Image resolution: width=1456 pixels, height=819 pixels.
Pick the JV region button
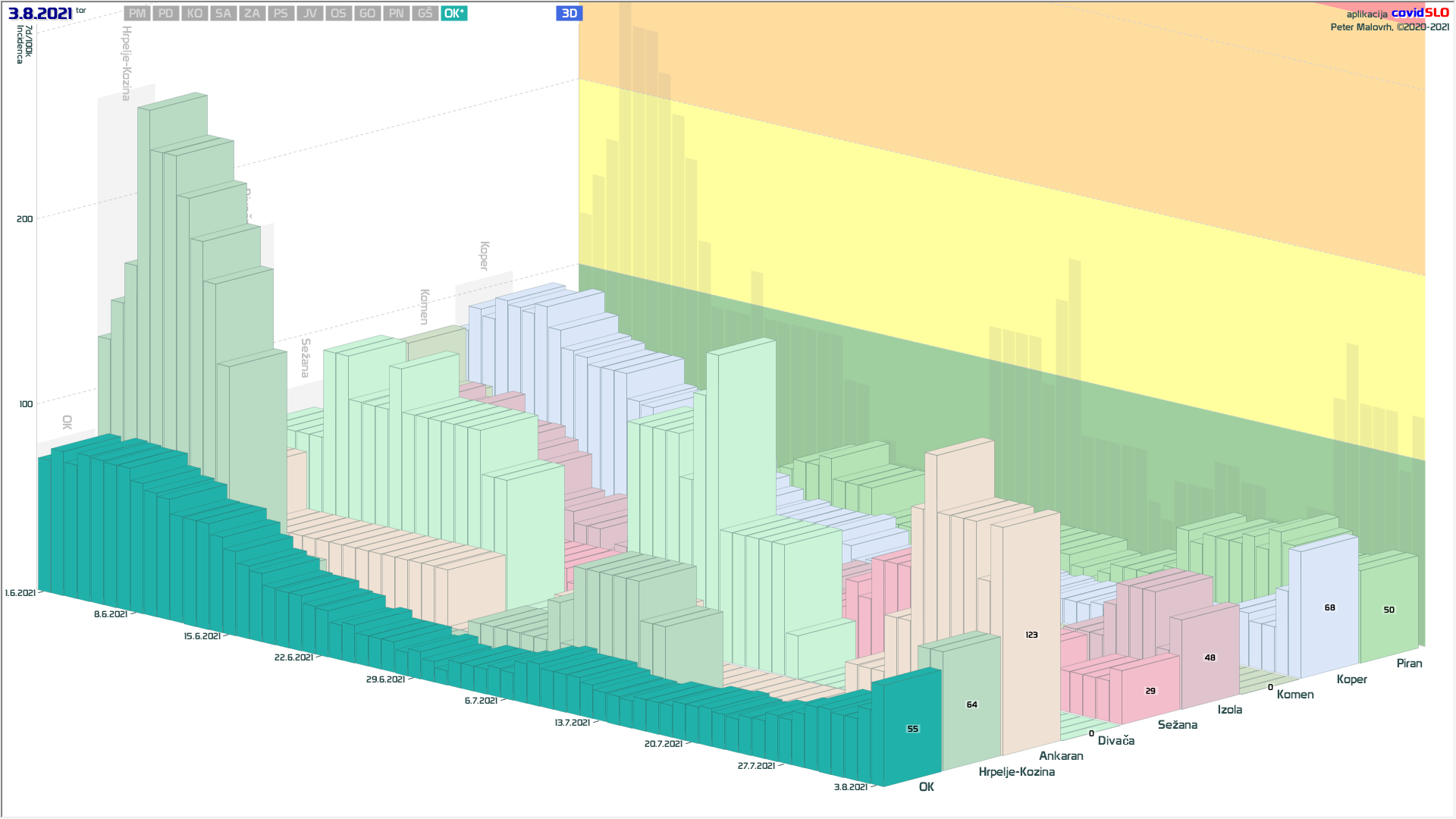coord(309,14)
